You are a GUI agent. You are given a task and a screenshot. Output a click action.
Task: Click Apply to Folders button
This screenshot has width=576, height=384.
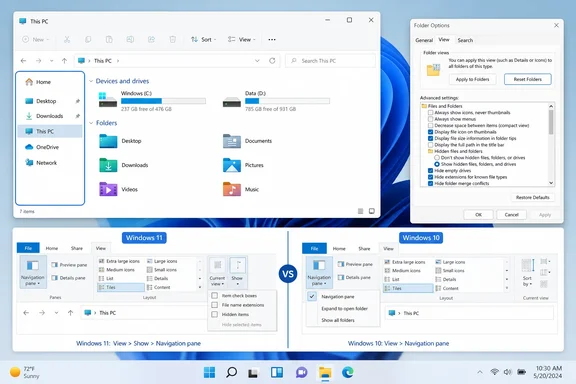[472, 79]
